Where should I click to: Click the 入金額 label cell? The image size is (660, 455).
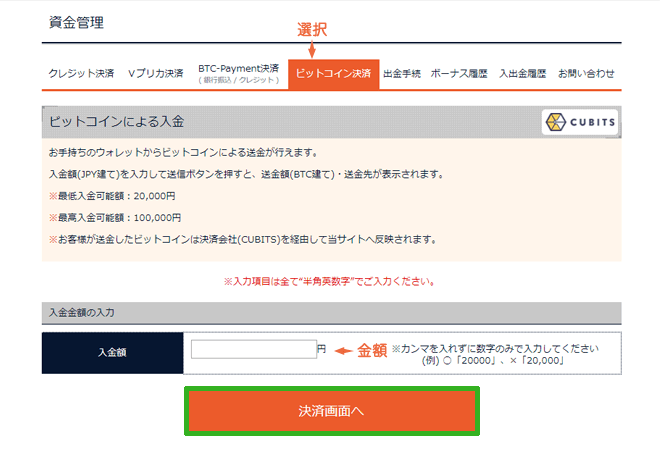coord(112,353)
